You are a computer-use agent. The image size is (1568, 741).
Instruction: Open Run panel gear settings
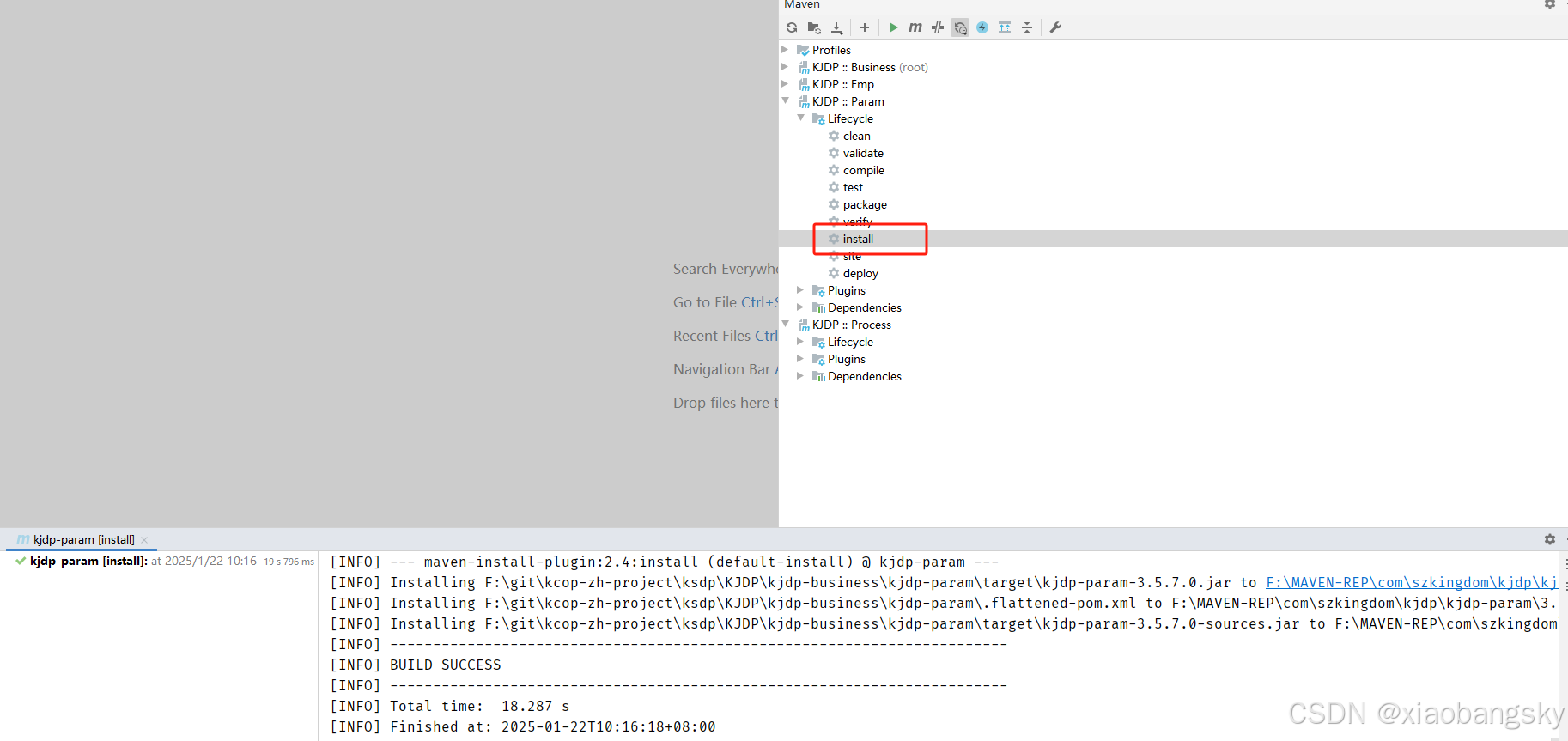tap(1550, 539)
